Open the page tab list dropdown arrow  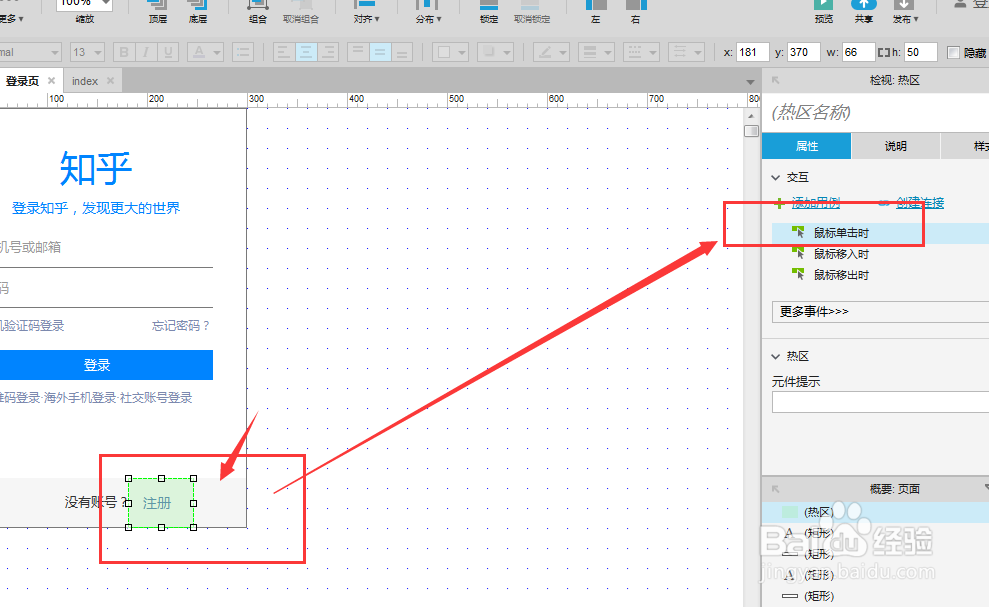pyautogui.click(x=750, y=82)
